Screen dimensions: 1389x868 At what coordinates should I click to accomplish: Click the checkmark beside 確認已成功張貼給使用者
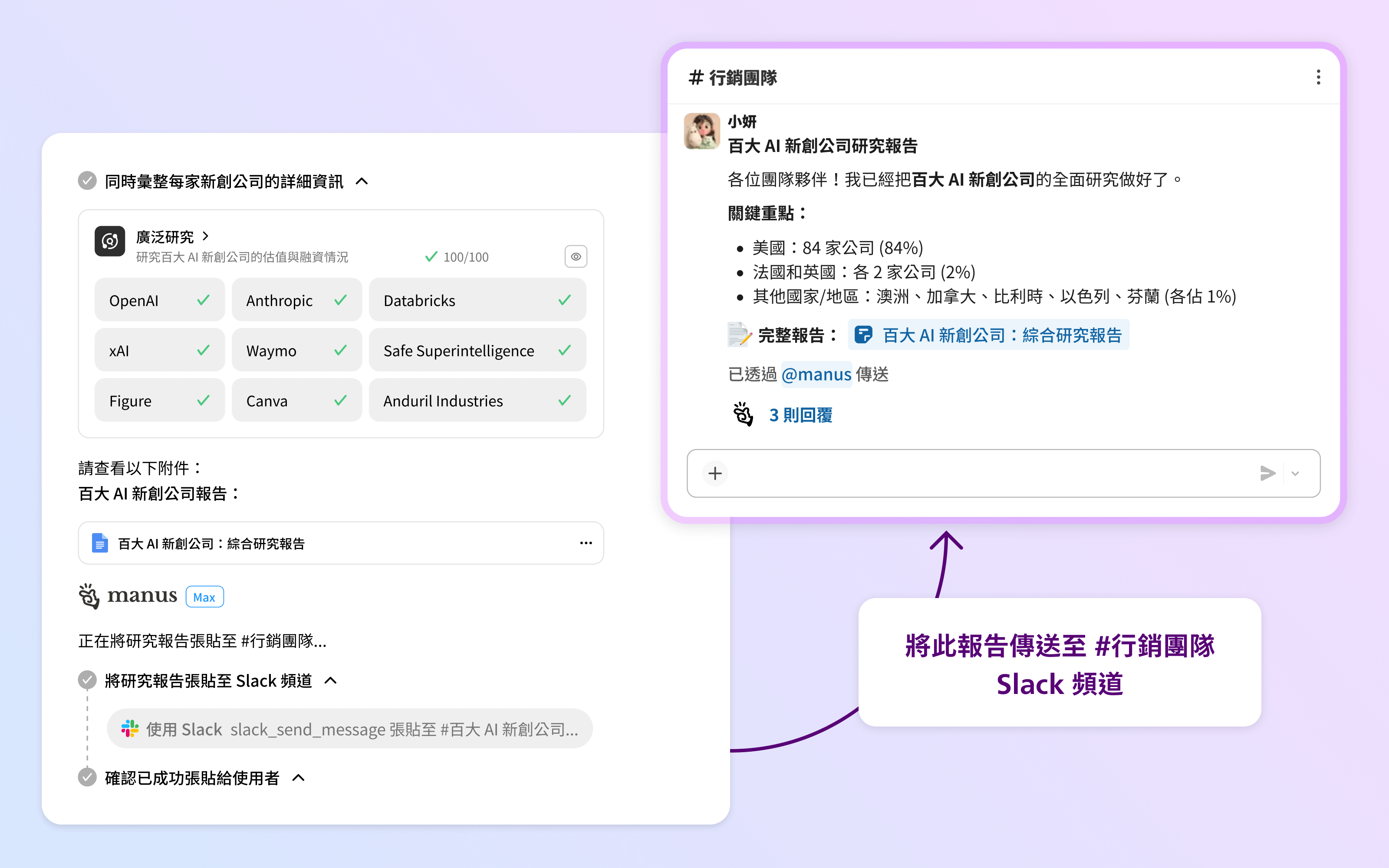(x=87, y=777)
